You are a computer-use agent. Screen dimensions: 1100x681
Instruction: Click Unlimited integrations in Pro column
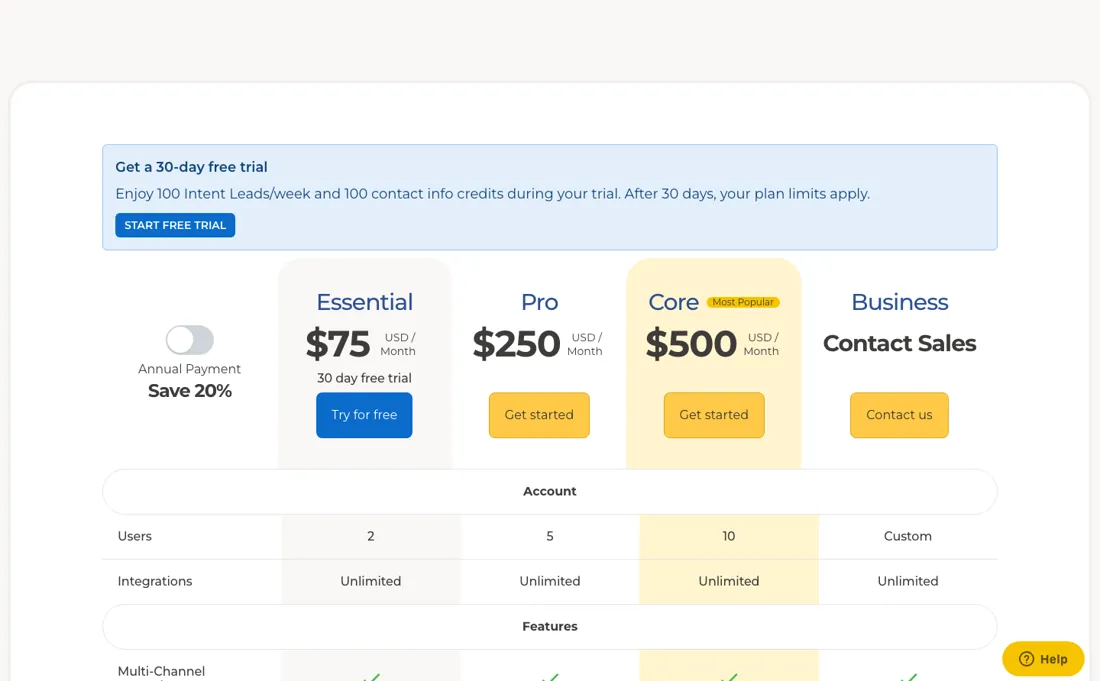click(x=550, y=581)
